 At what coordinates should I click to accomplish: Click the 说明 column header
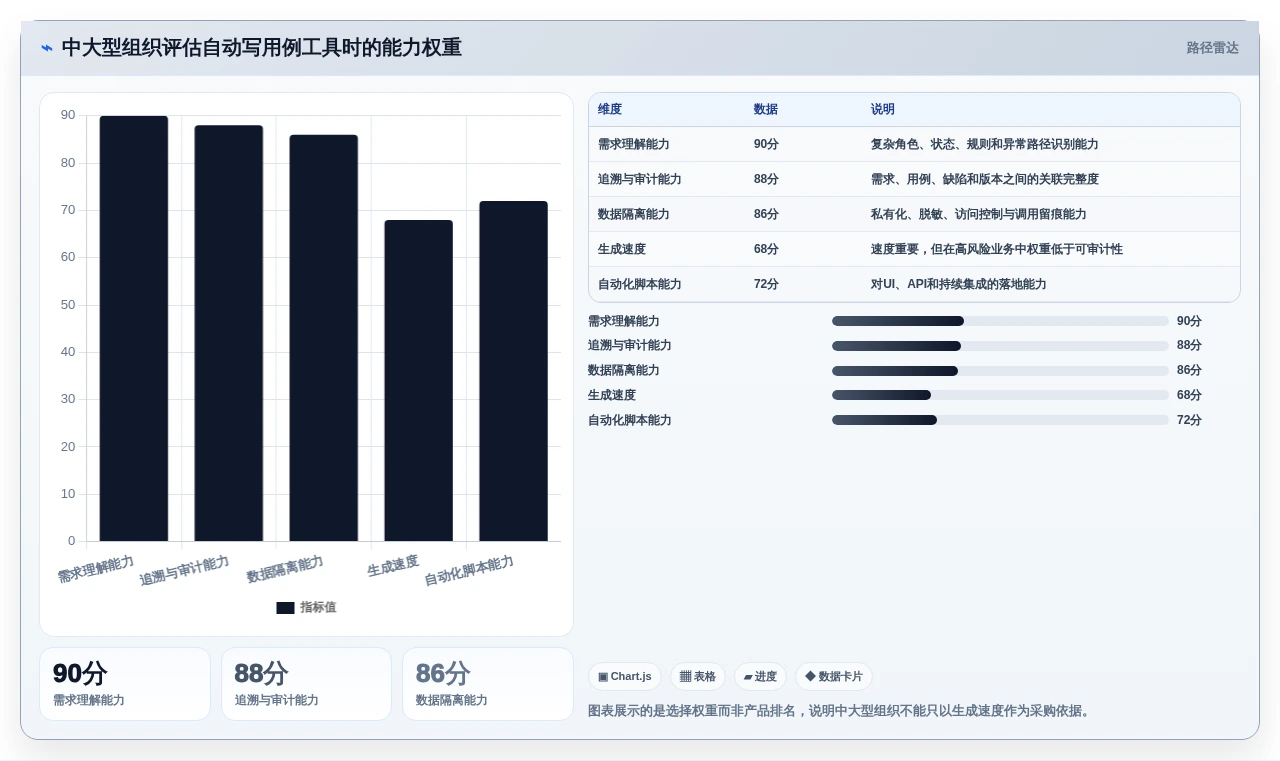[x=883, y=109]
